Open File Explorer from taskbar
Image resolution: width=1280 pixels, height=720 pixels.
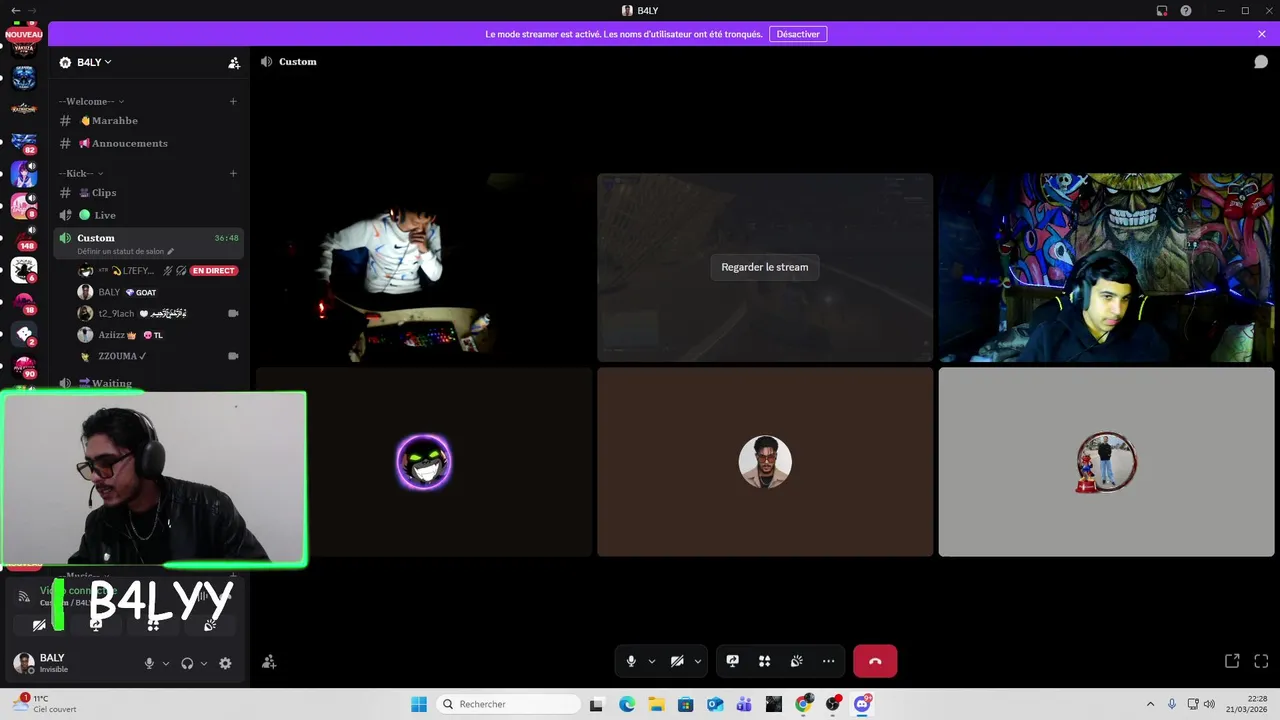[x=656, y=704]
